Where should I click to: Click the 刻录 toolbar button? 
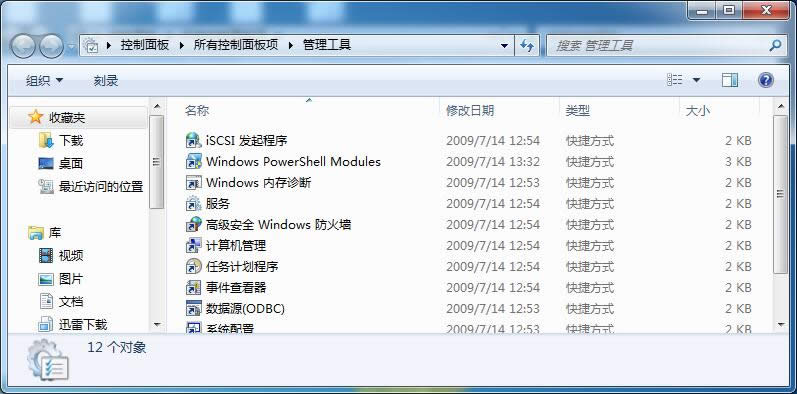tap(106, 80)
